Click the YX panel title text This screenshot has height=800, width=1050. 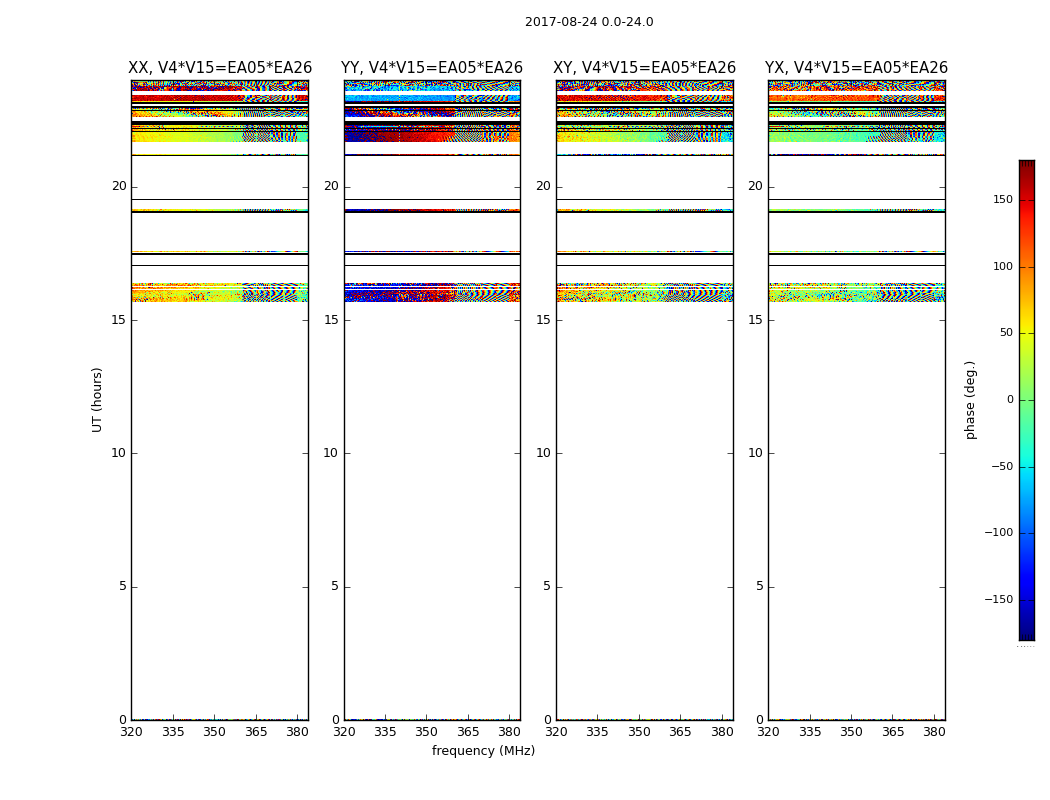coord(856,68)
